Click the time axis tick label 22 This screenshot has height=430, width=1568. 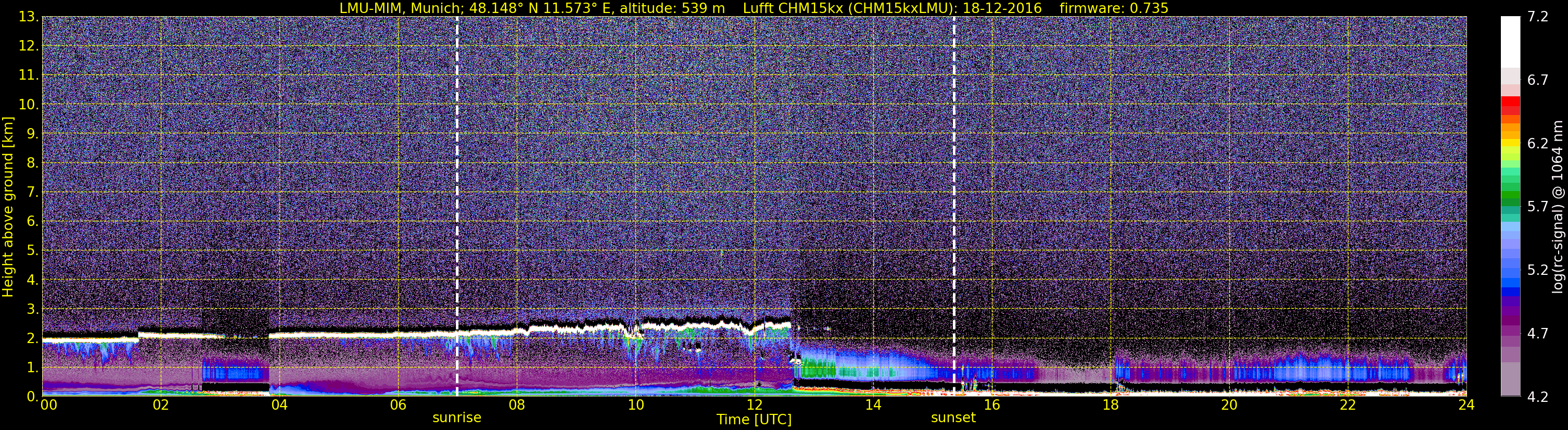point(1348,405)
